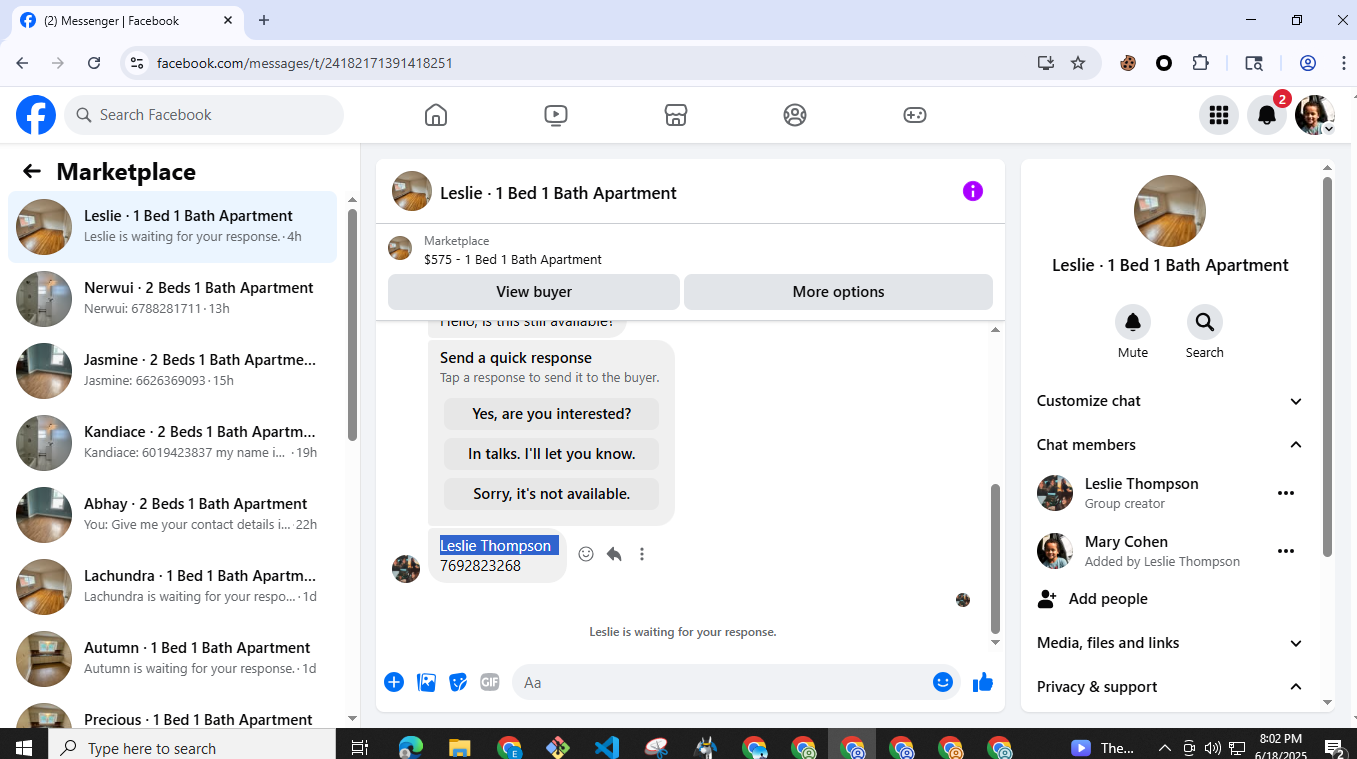
Task: Search within the conversation
Action: click(x=1205, y=322)
